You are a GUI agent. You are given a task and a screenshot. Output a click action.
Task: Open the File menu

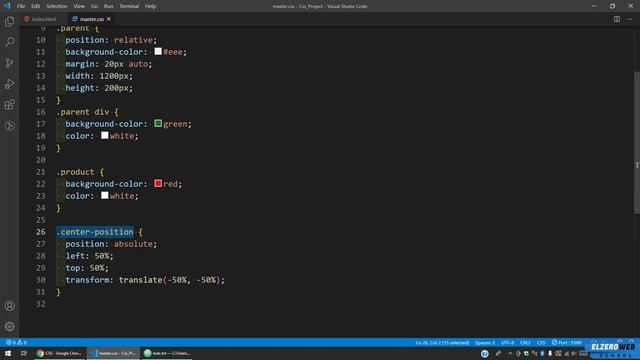pos(21,6)
